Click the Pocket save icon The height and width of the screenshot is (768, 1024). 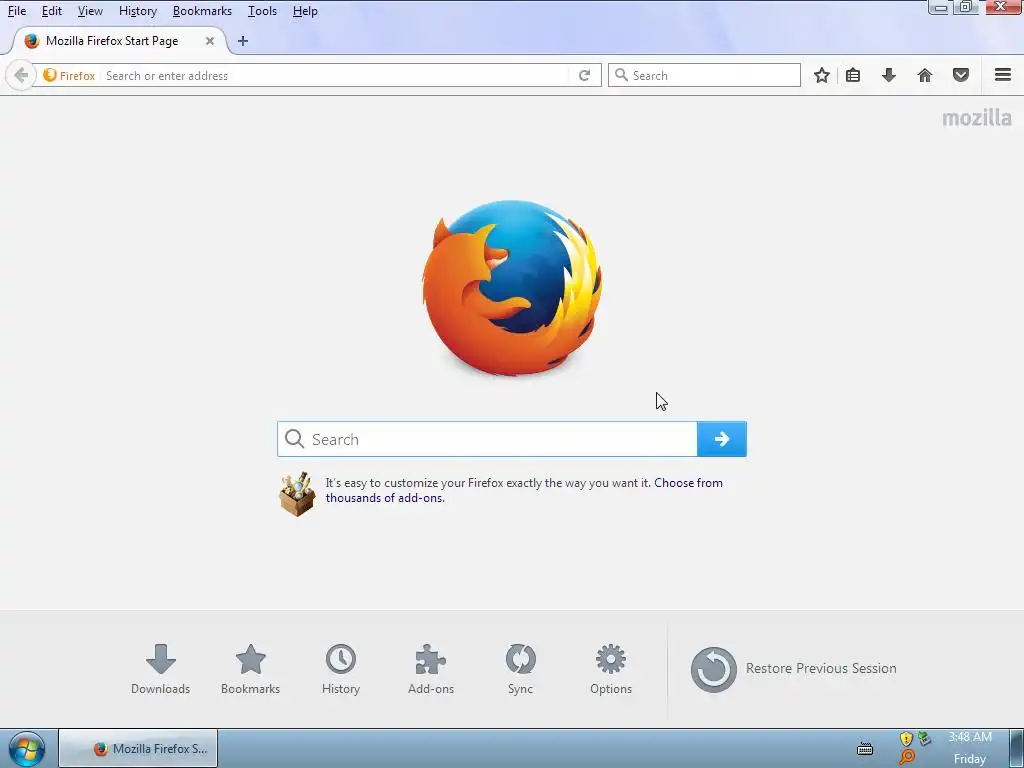[x=961, y=76]
